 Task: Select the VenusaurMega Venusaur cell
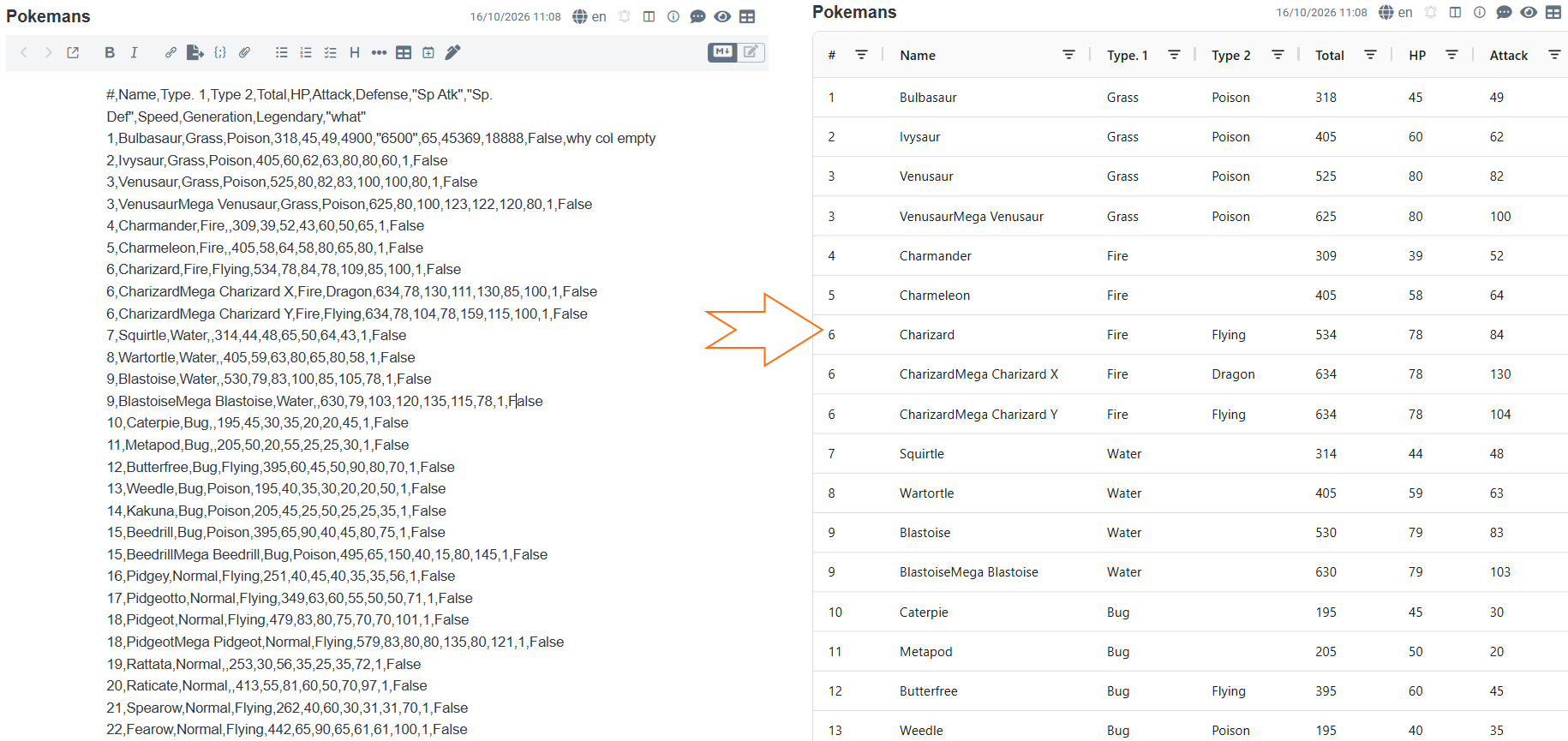click(x=972, y=217)
